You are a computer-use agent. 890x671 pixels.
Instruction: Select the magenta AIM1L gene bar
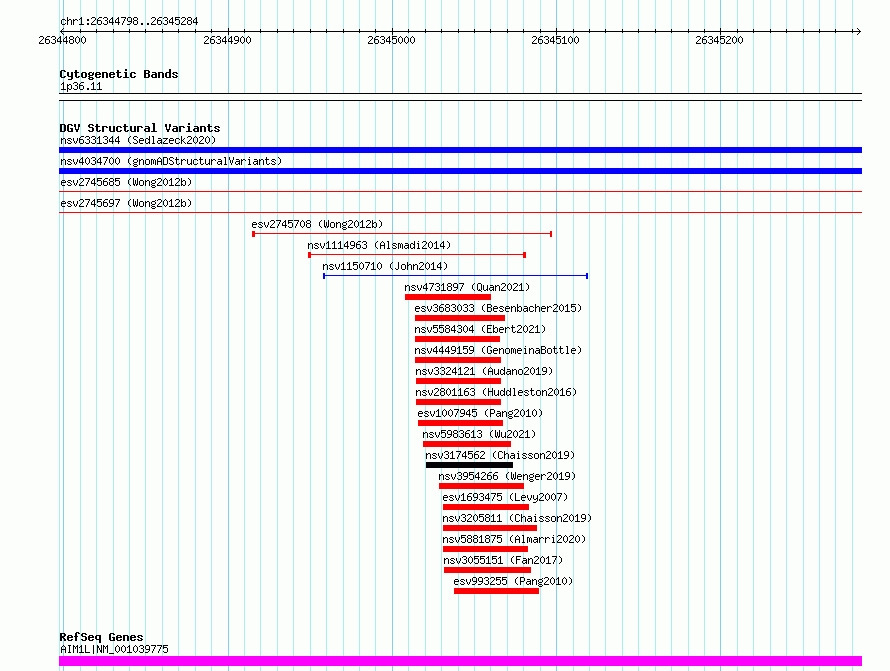coord(460,661)
